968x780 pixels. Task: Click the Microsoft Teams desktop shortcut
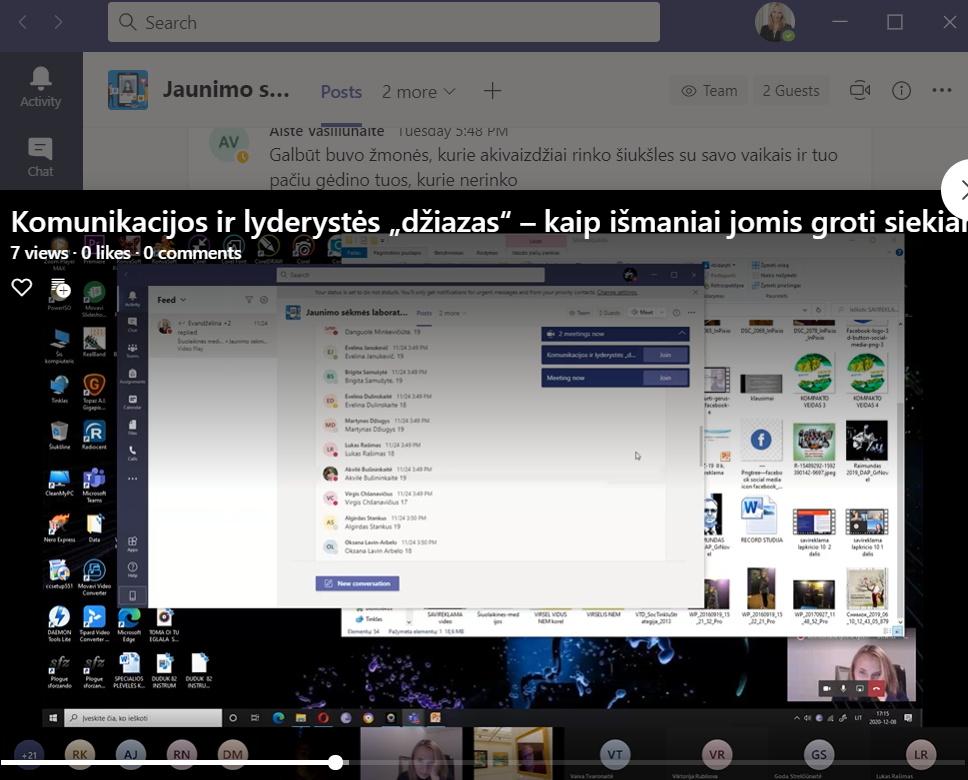(x=94, y=485)
